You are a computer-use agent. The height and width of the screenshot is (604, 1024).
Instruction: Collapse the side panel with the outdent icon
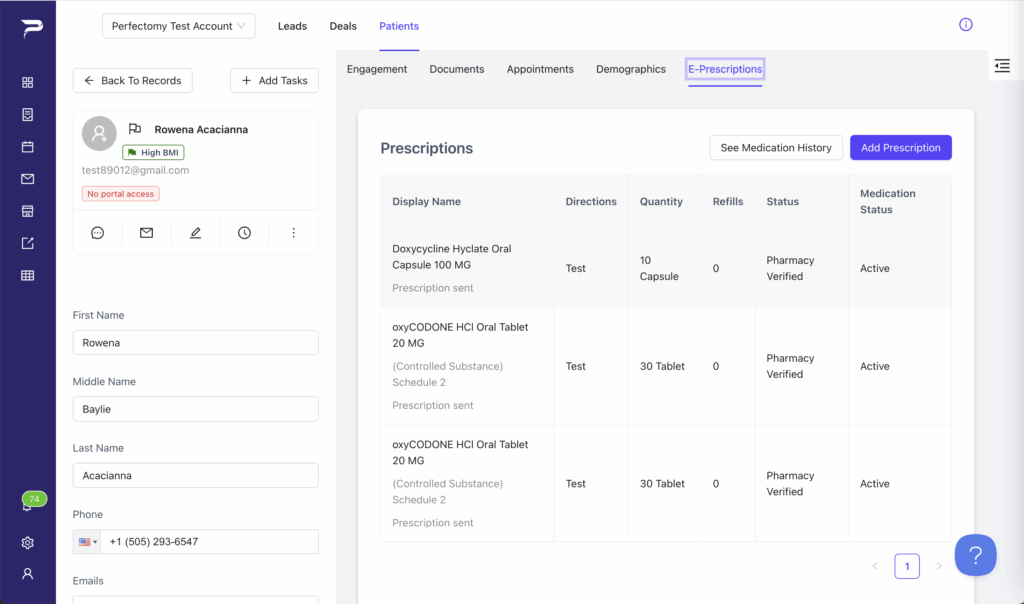[1002, 66]
